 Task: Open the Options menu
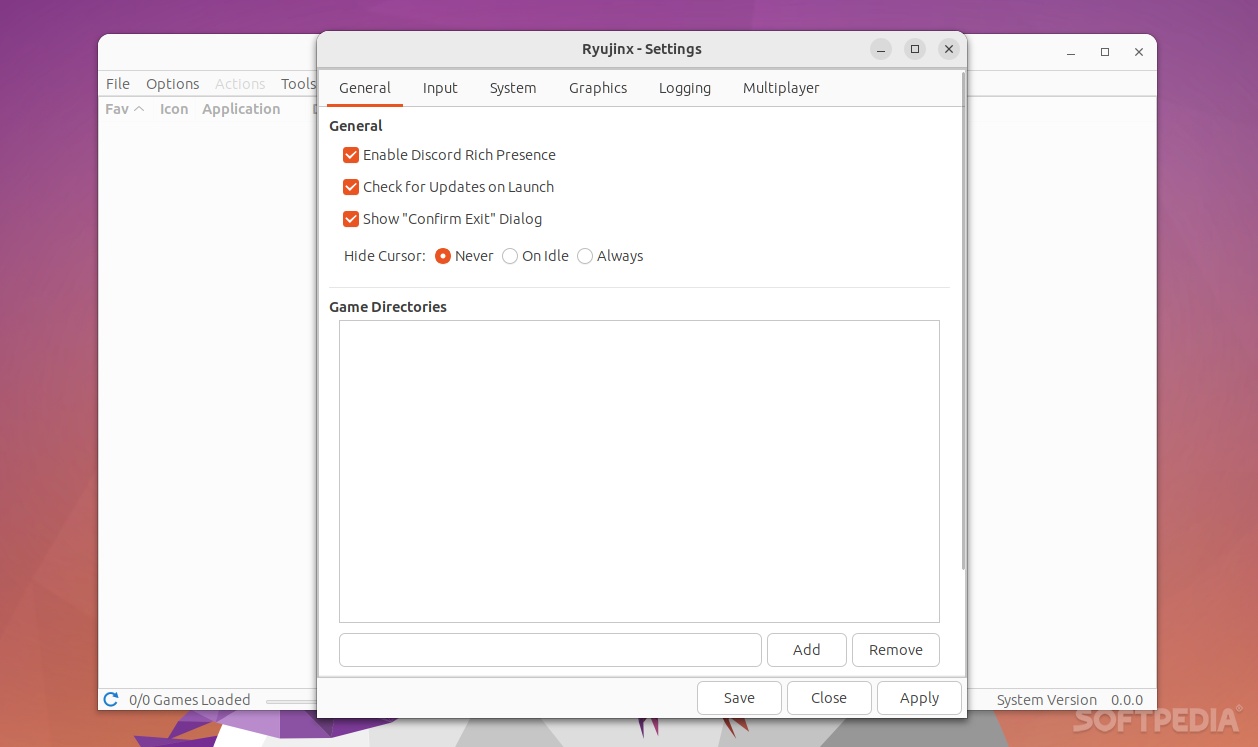pos(172,83)
